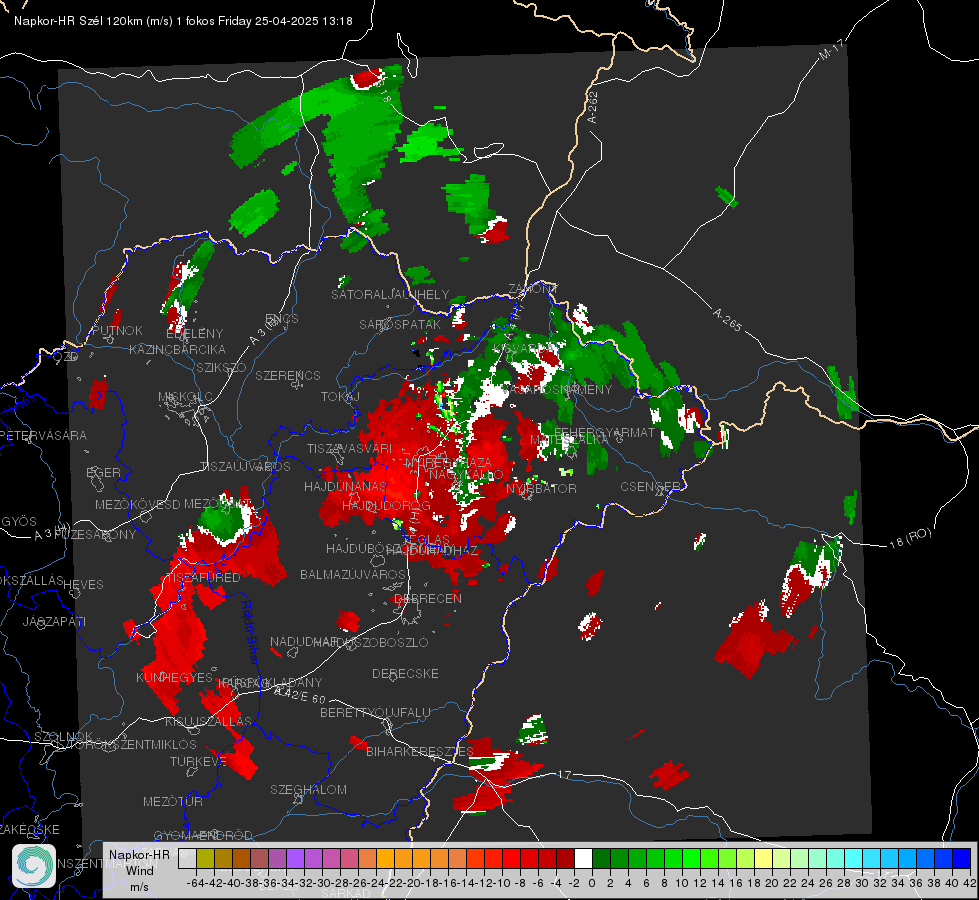
Task: Click the ZÁHONY label
Action: point(533,289)
